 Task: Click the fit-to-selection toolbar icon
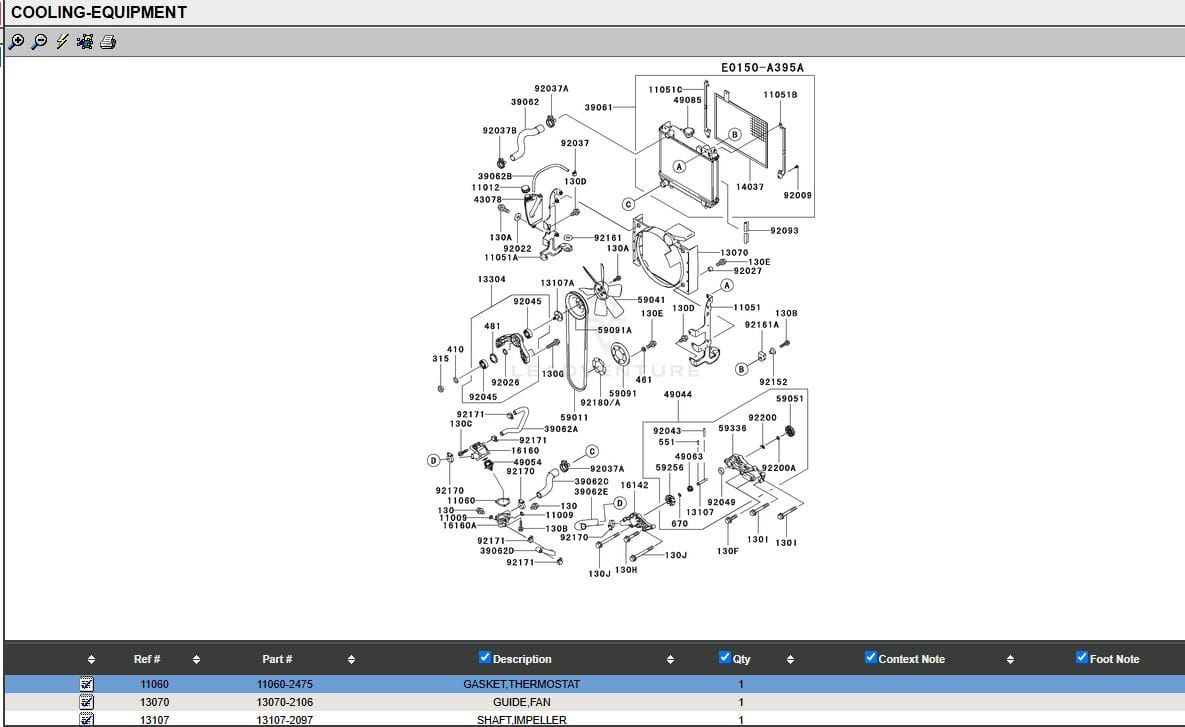tap(85, 42)
